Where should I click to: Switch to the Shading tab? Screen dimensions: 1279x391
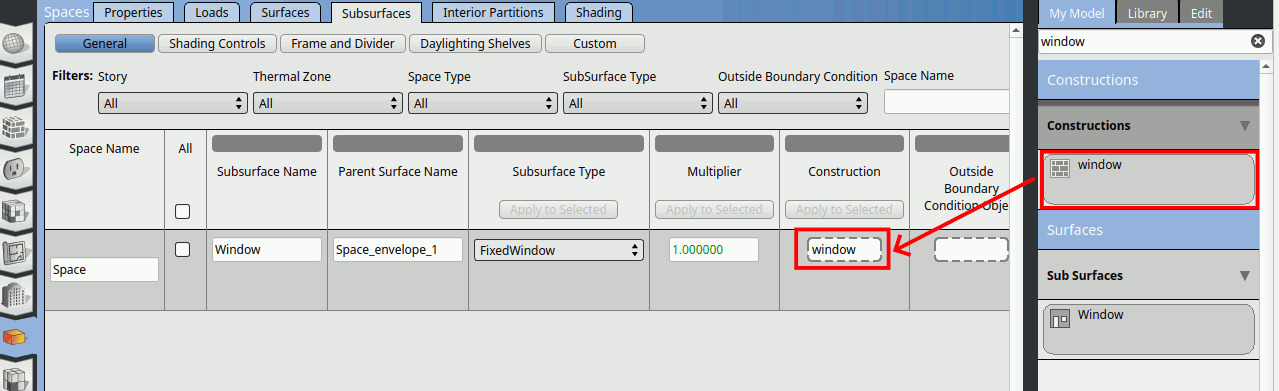599,13
